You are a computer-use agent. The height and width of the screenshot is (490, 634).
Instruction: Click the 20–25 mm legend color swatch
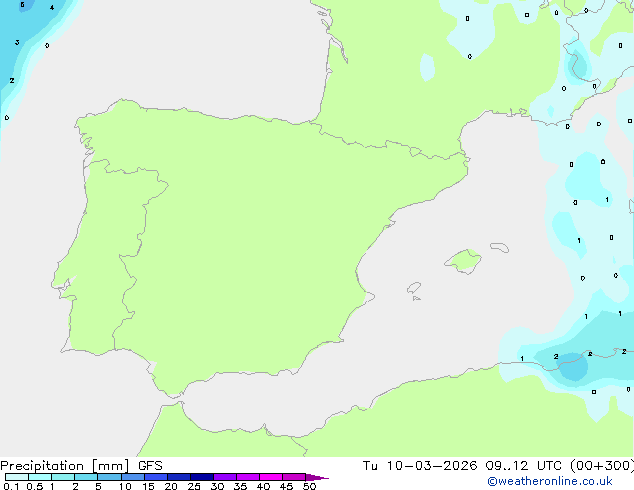point(179,477)
